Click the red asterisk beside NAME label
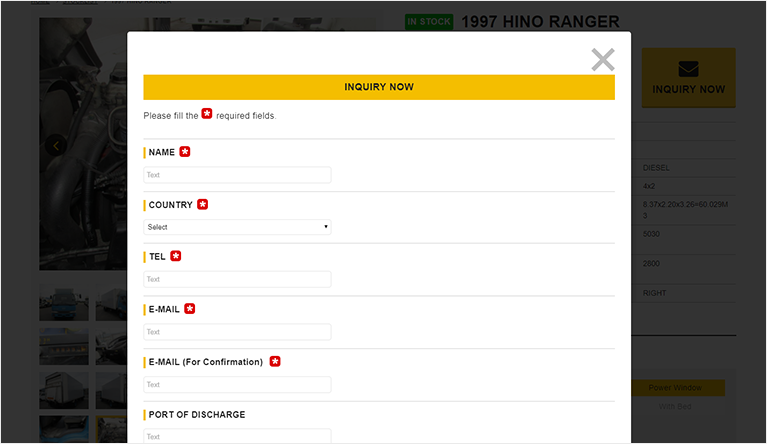The height and width of the screenshot is (444, 767). 185,152
